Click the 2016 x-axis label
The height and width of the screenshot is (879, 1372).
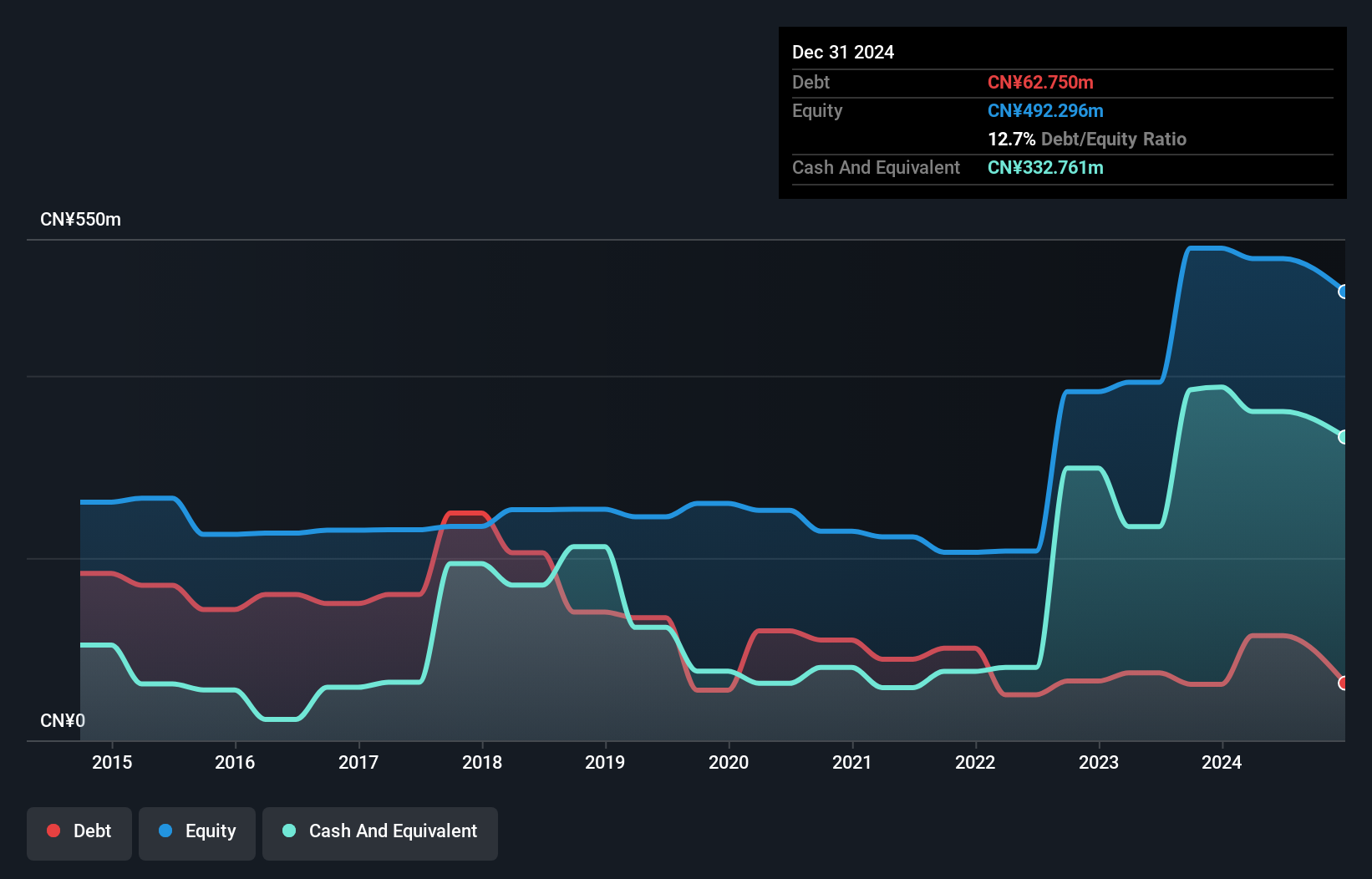[x=235, y=762]
